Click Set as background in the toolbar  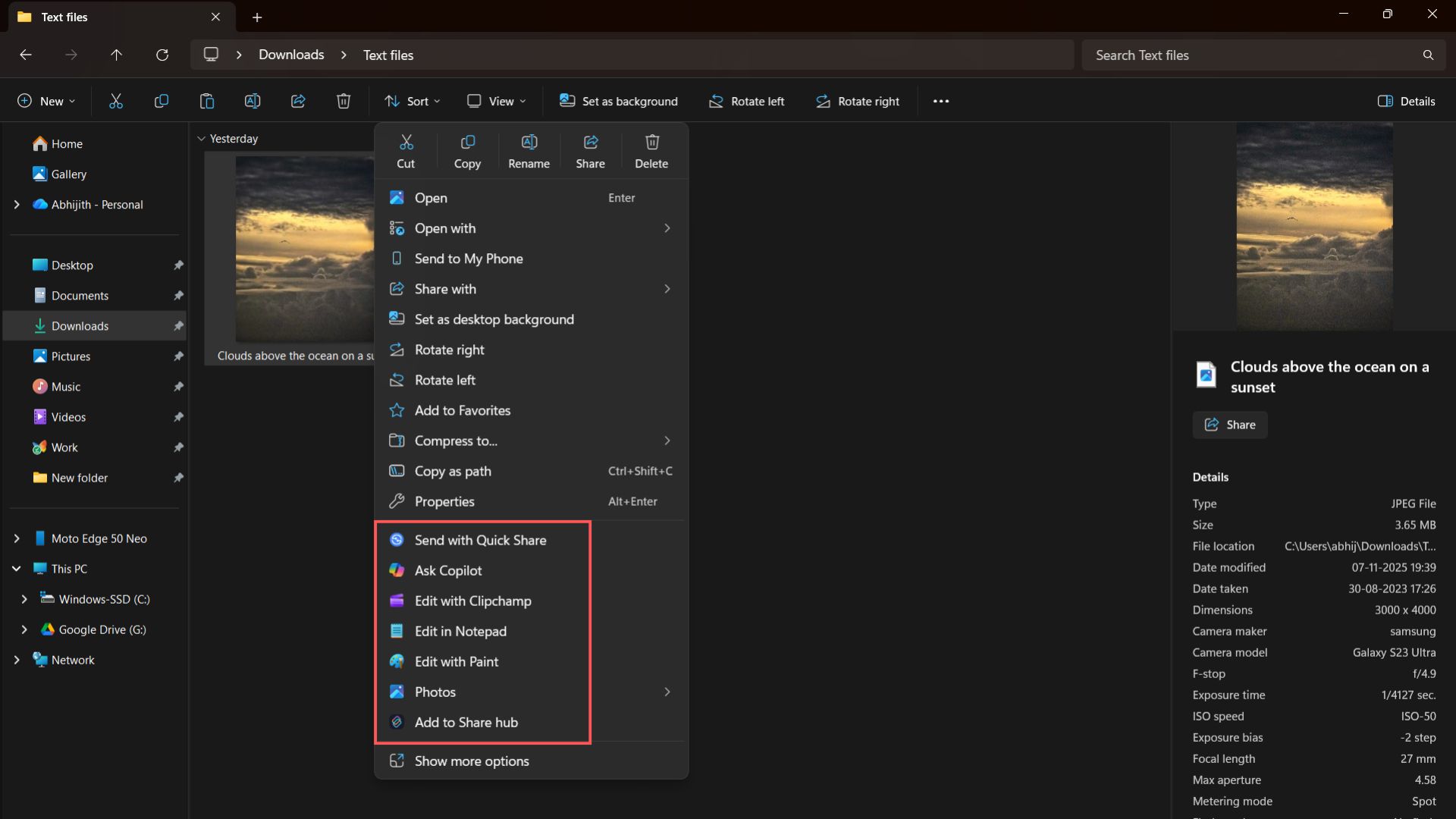click(x=618, y=101)
